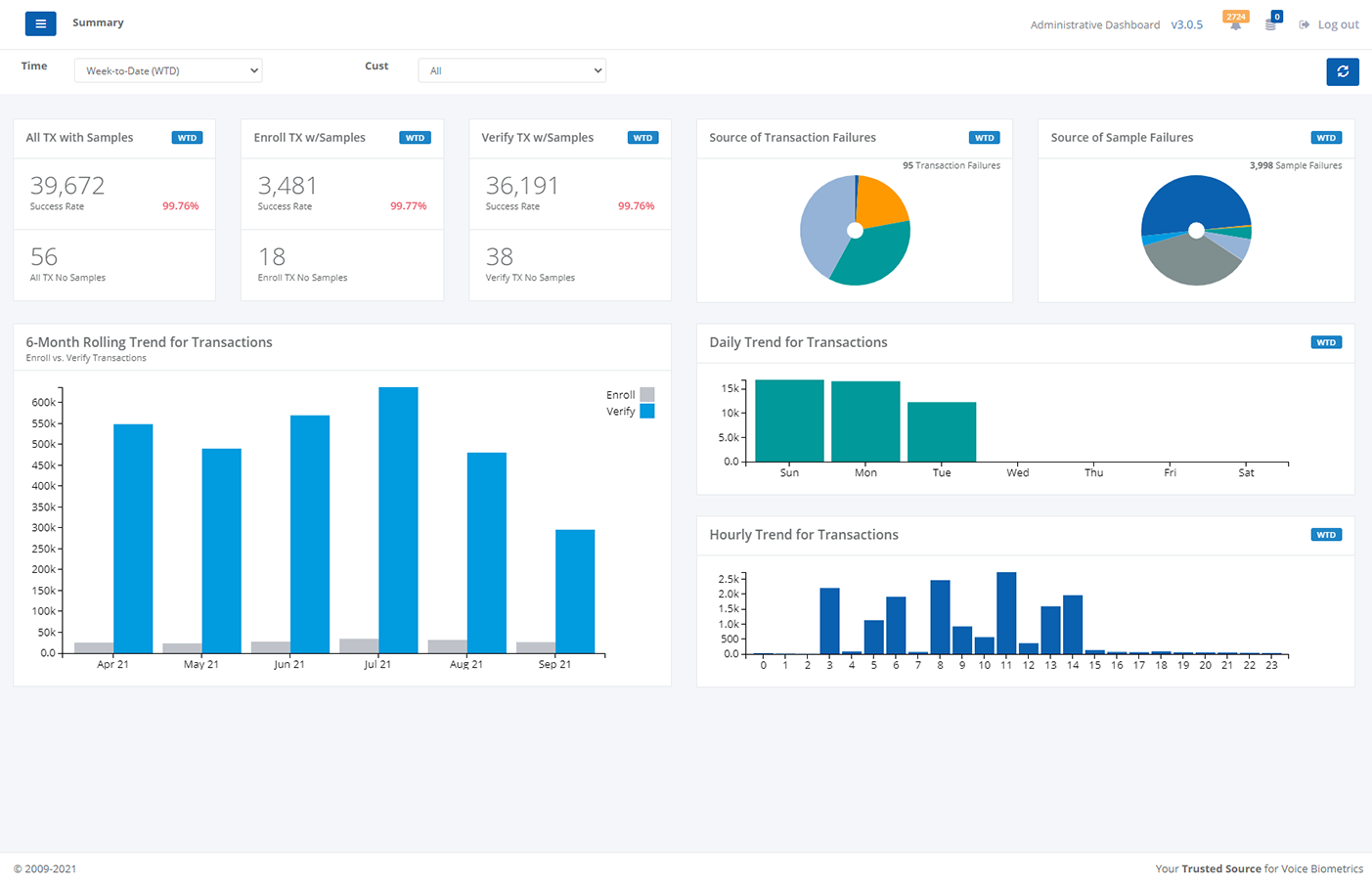Click the v3.0.5 version link
Image resolution: width=1372 pixels, height=884 pixels.
[x=1187, y=24]
